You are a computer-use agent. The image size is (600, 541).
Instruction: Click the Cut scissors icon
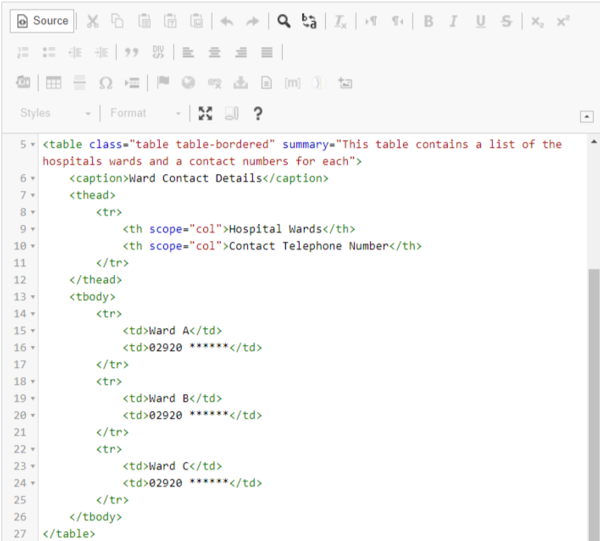coord(92,21)
